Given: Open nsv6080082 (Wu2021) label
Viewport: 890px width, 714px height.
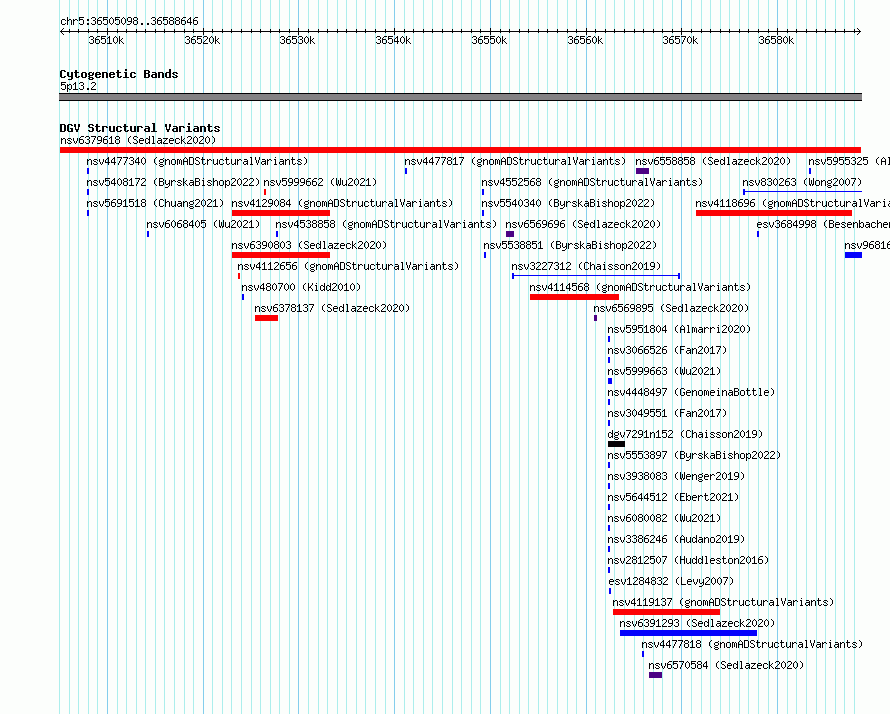Looking at the screenshot, I should coord(664,518).
